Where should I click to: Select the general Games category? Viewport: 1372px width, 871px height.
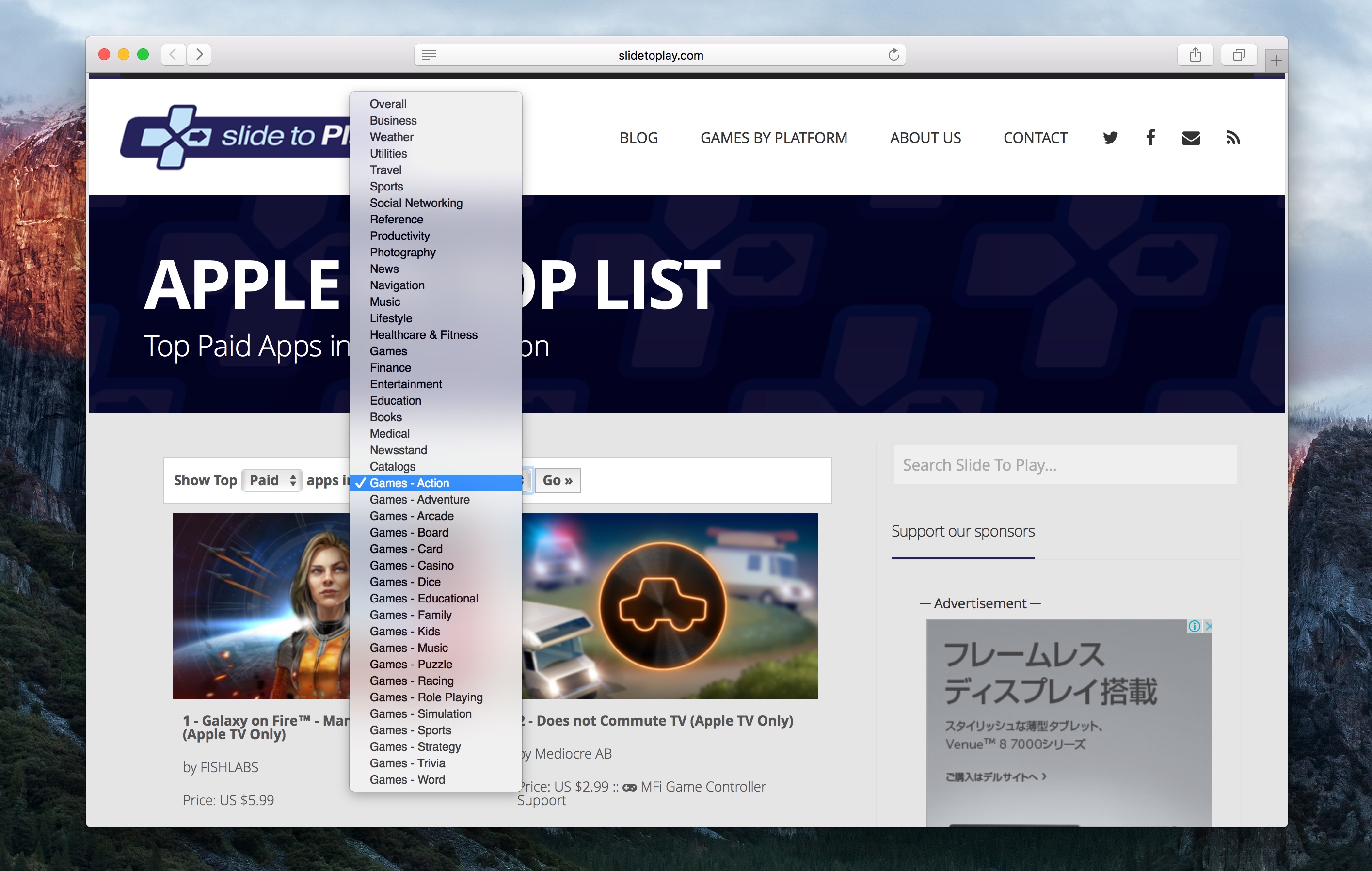pyautogui.click(x=436, y=351)
